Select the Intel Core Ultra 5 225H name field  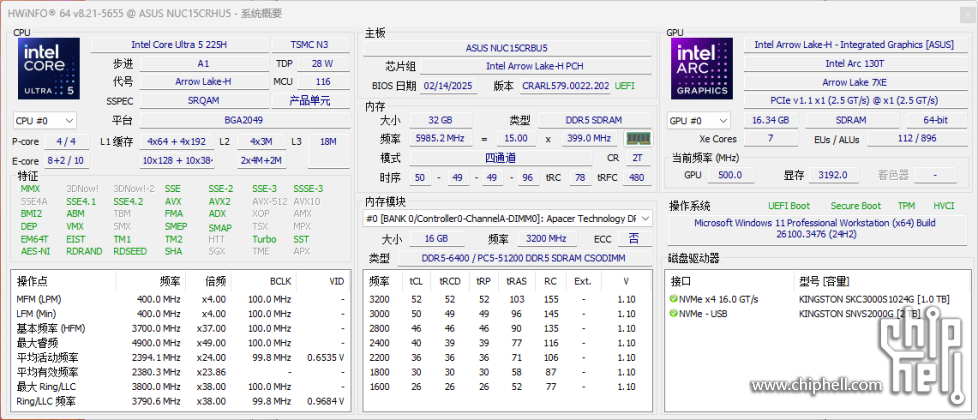[179, 45]
